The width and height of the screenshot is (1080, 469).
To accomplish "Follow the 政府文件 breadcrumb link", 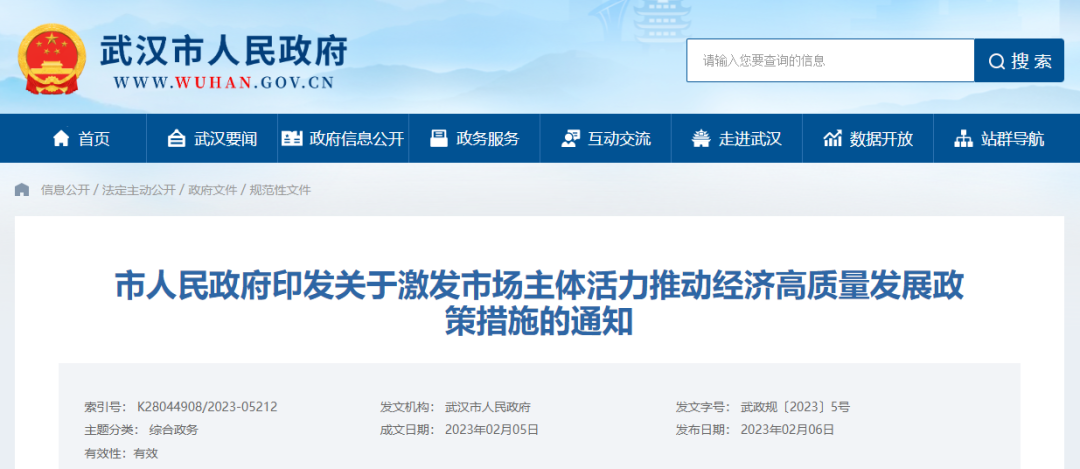I will 213,190.
